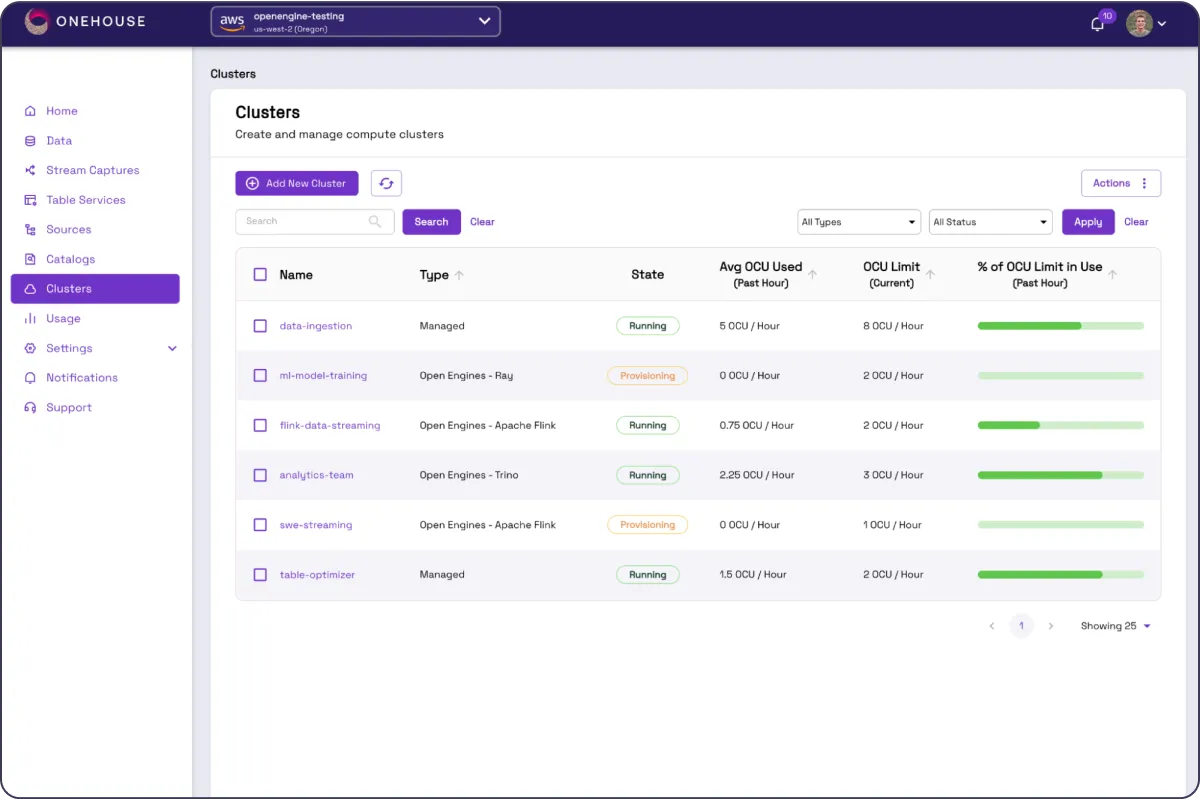Click the Clusters breadcrumb above the panel

point(233,74)
